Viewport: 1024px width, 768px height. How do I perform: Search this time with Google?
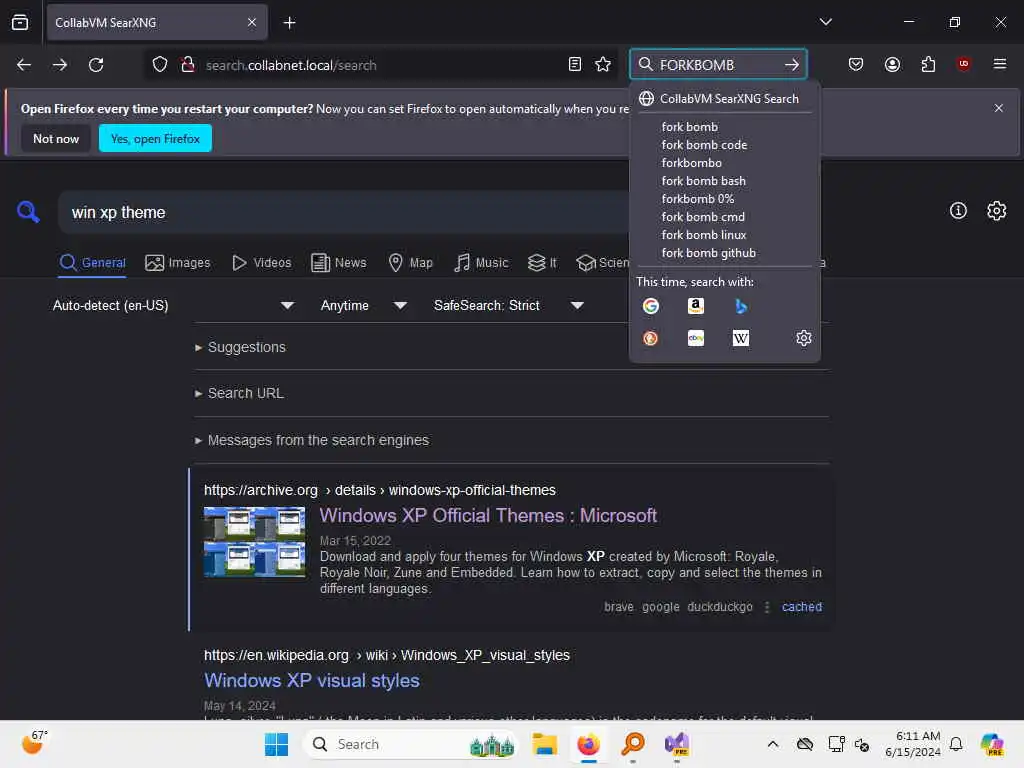(650, 306)
